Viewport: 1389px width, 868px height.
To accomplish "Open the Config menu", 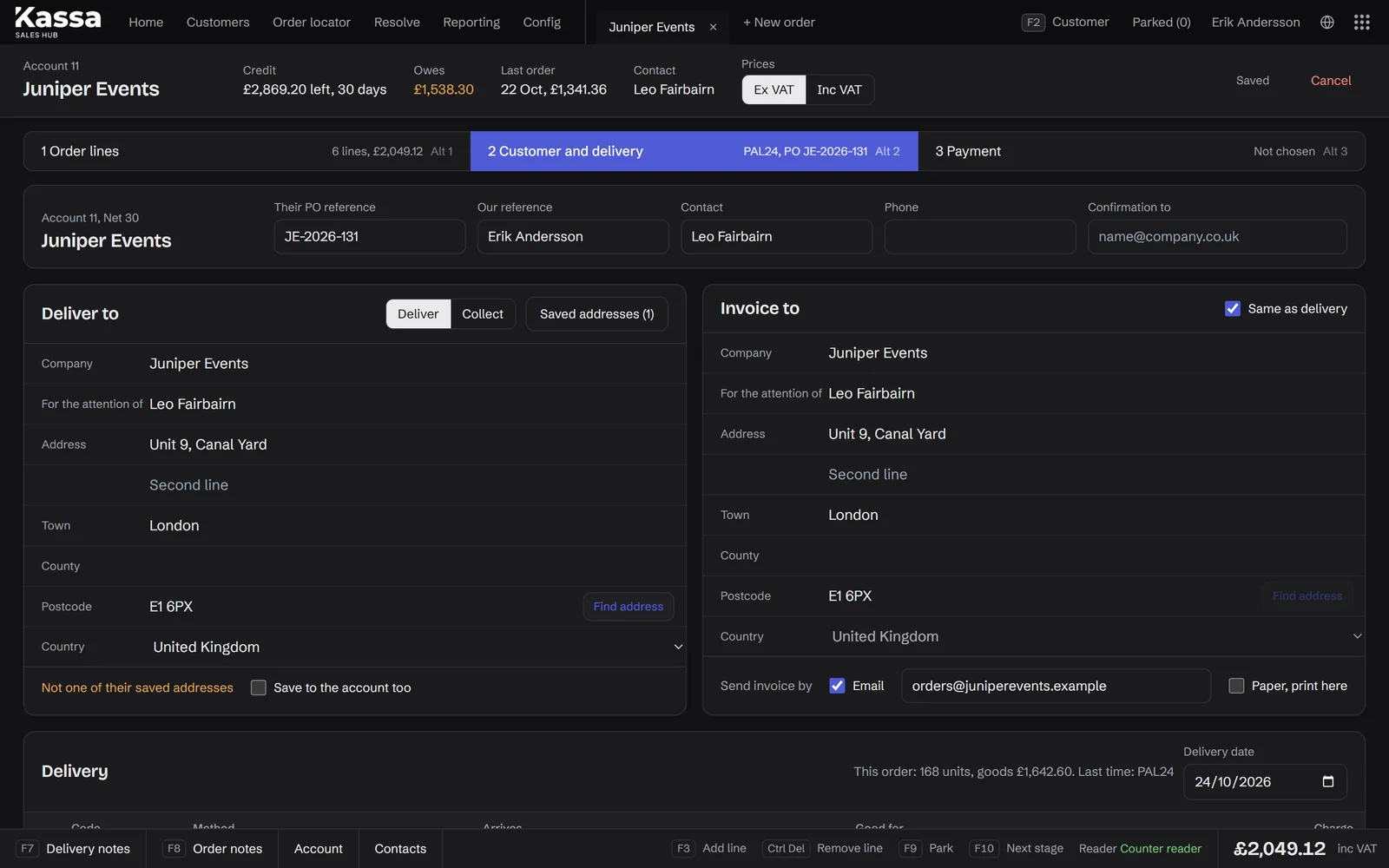I will 542,22.
